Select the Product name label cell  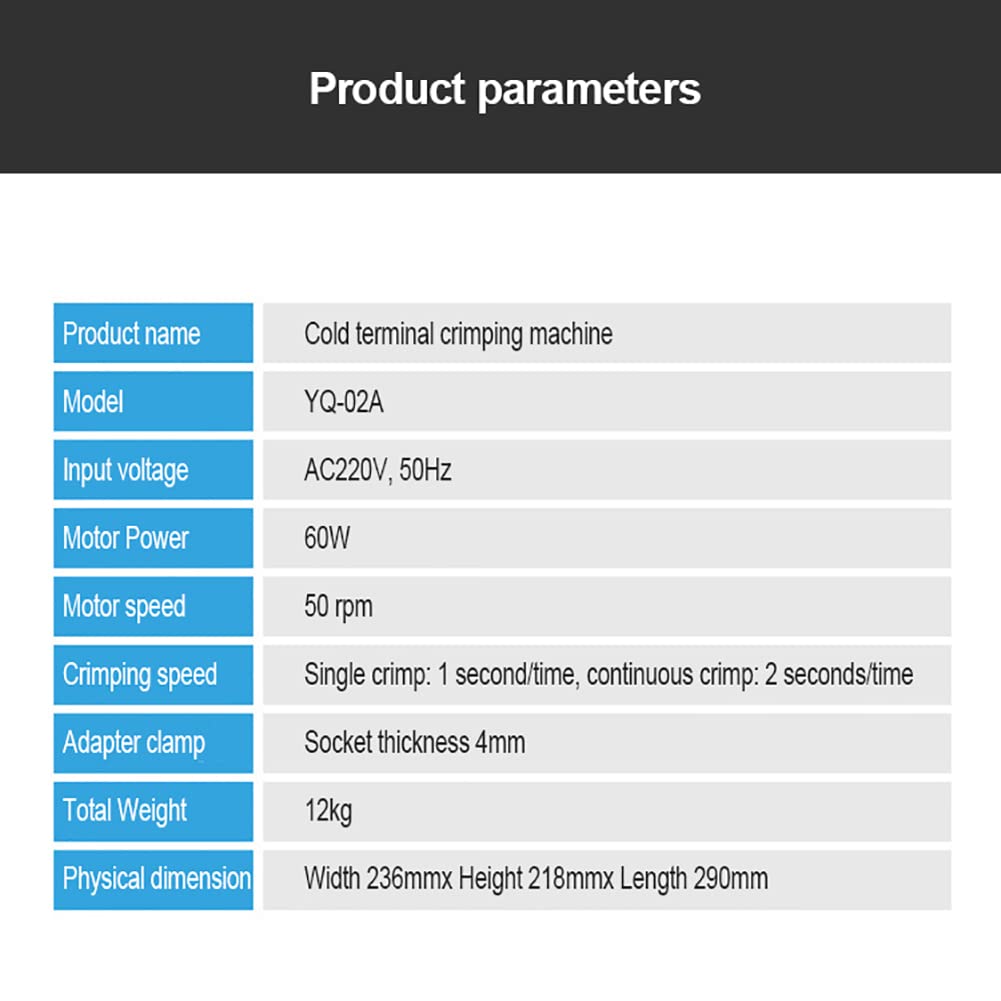153,333
